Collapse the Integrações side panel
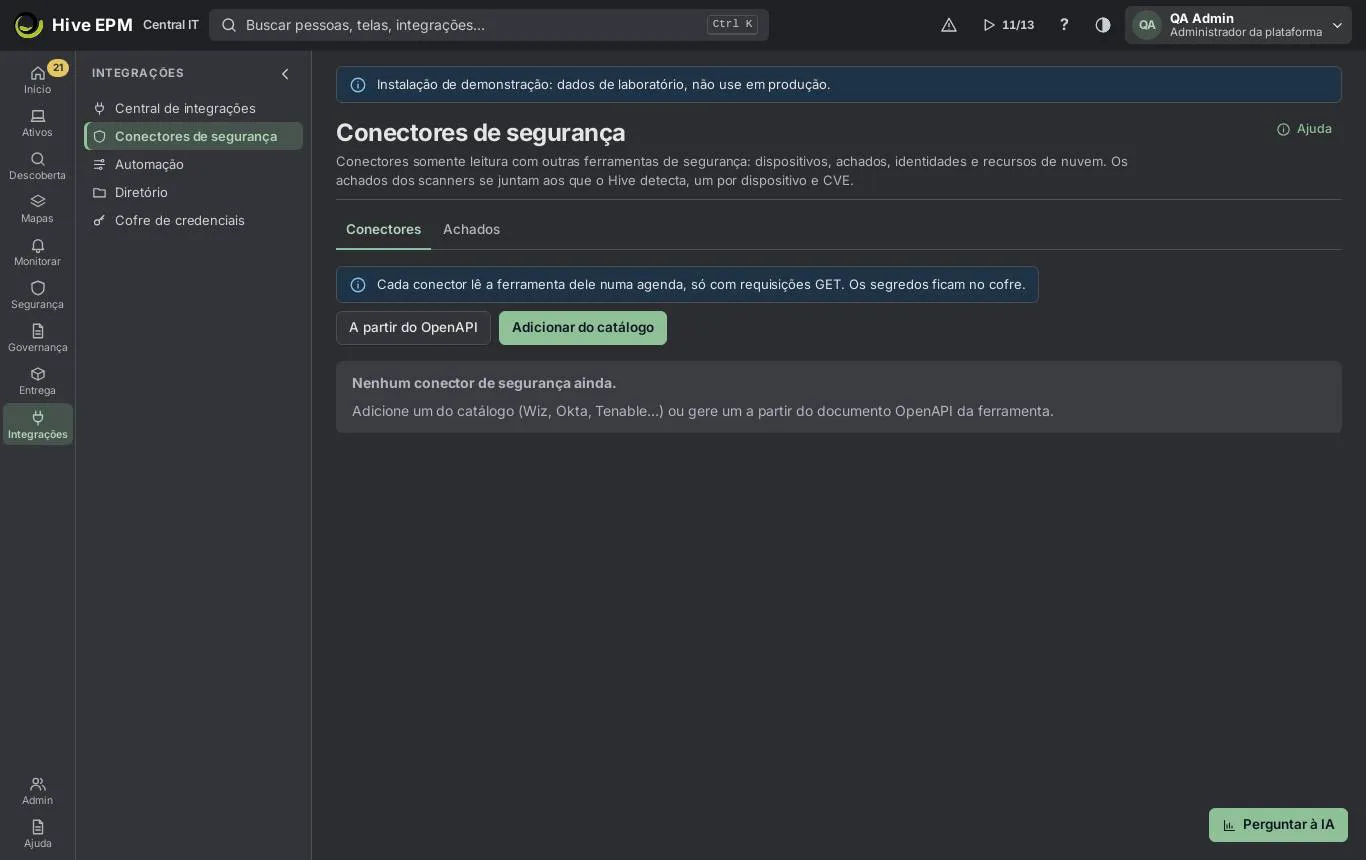Image resolution: width=1366 pixels, height=860 pixels. [285, 74]
